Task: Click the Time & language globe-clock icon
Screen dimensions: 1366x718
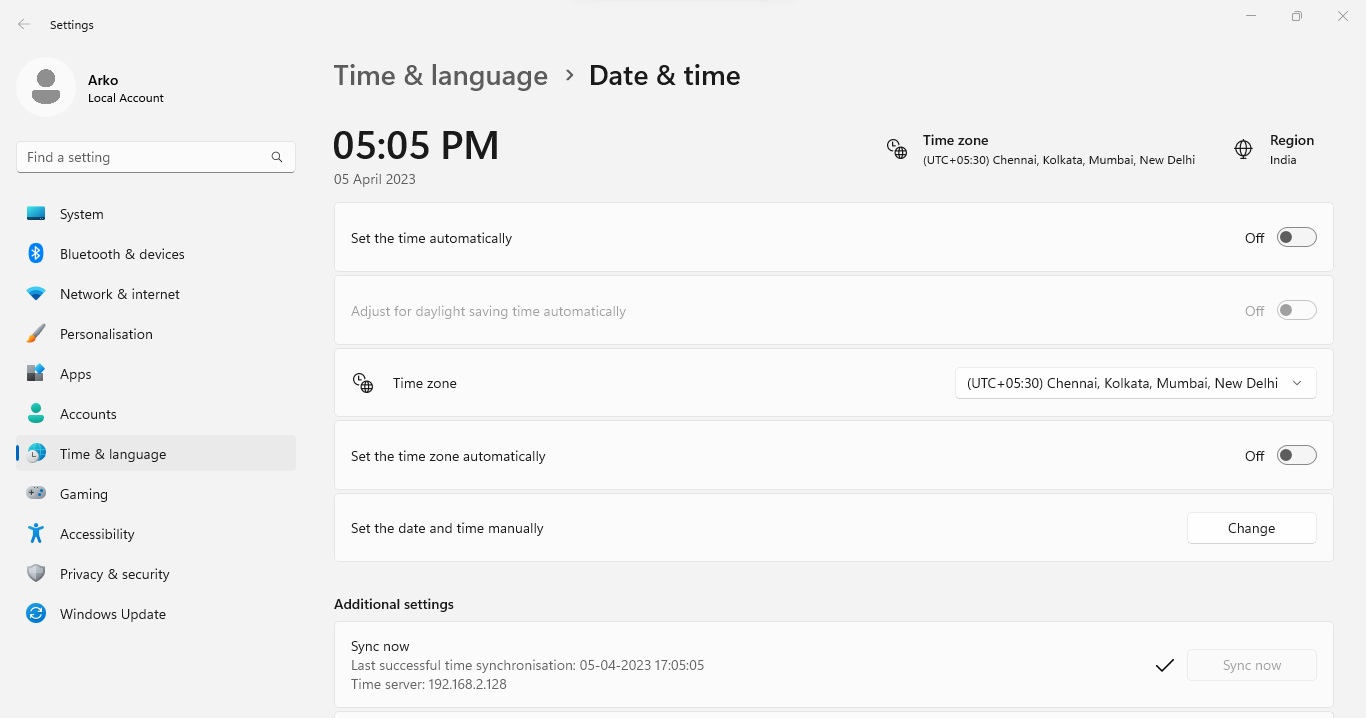Action: point(36,454)
